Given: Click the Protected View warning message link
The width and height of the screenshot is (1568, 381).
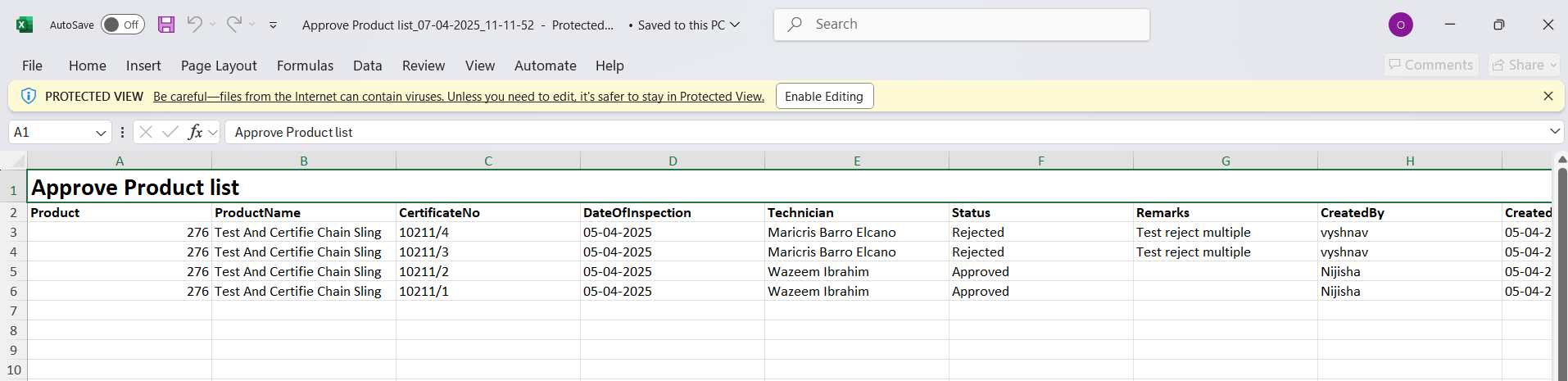Looking at the screenshot, I should click(458, 97).
